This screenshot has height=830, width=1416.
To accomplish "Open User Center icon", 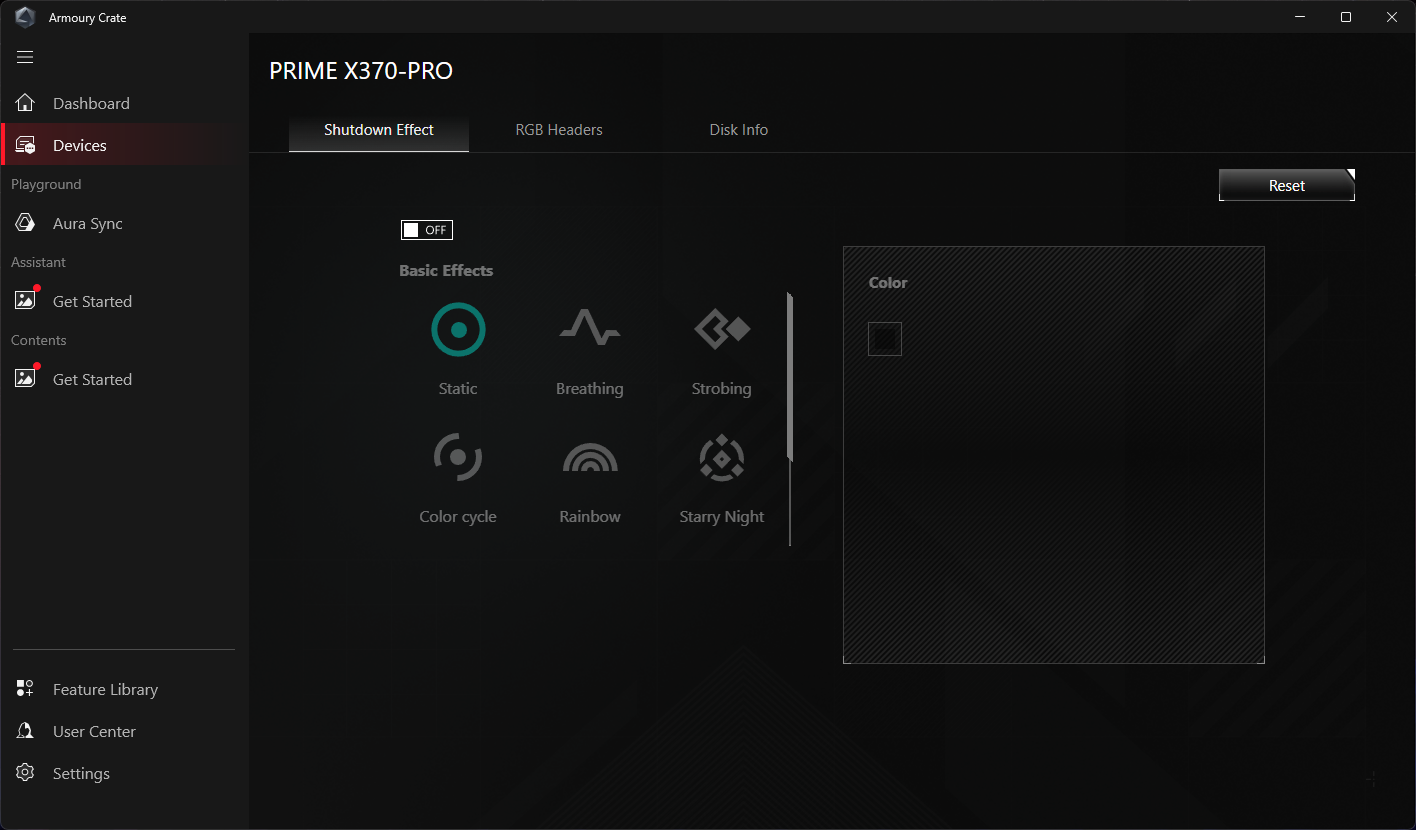I will (26, 731).
